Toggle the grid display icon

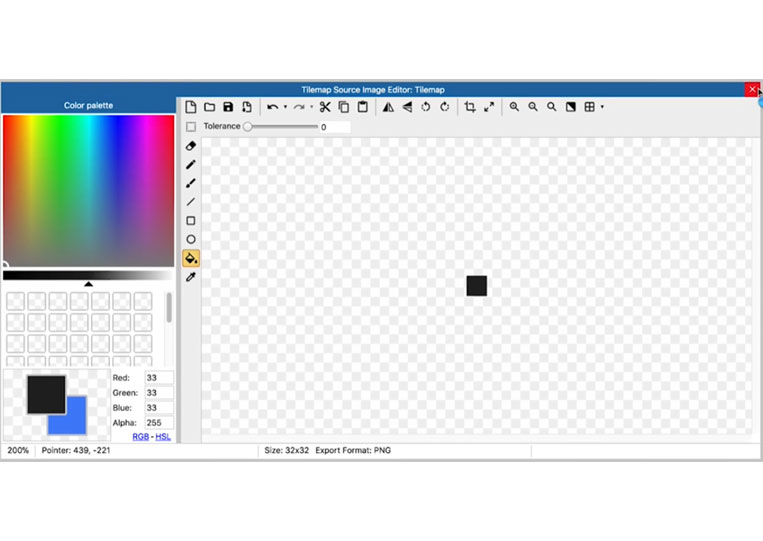click(590, 107)
